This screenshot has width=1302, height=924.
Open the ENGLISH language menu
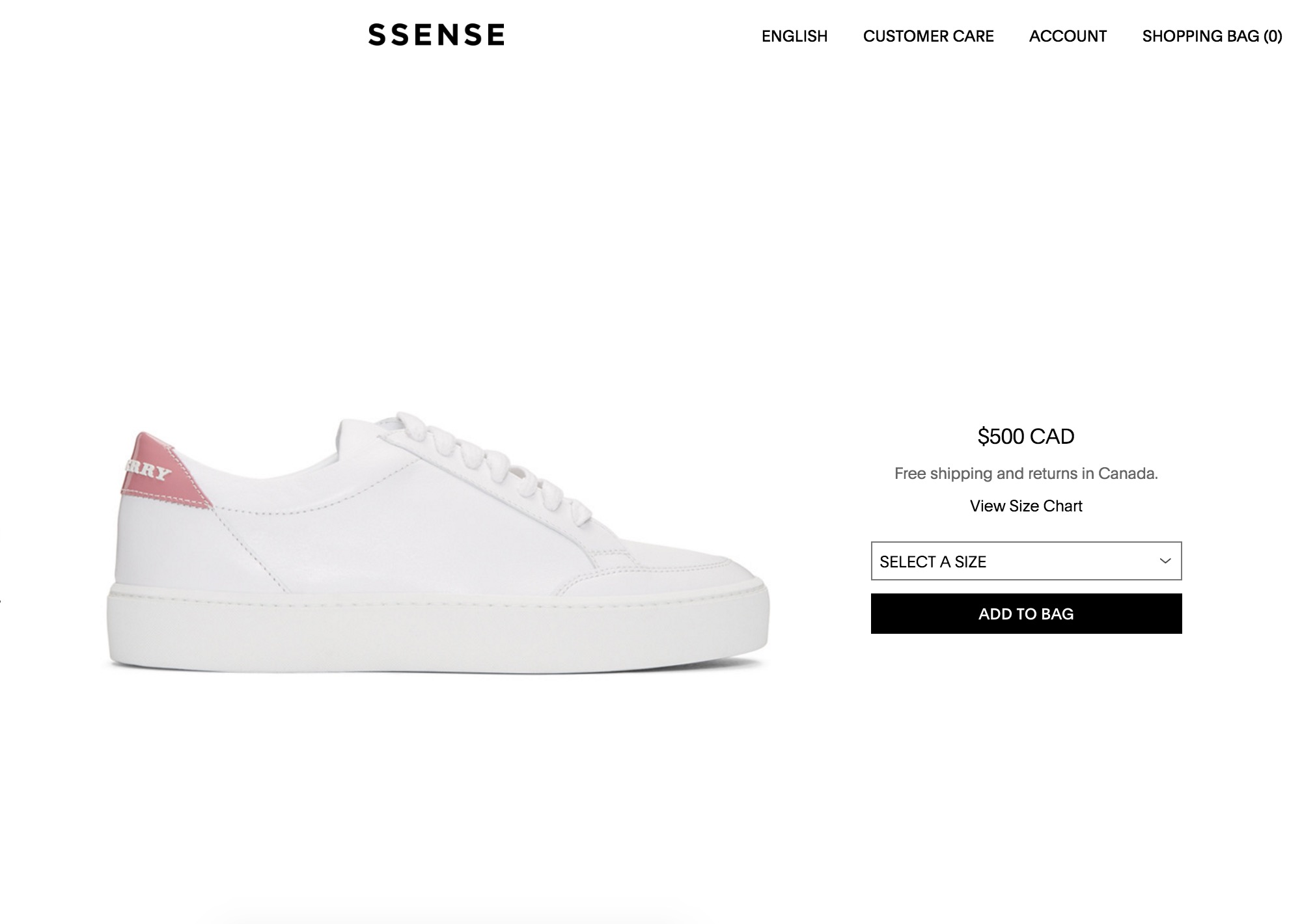[794, 36]
